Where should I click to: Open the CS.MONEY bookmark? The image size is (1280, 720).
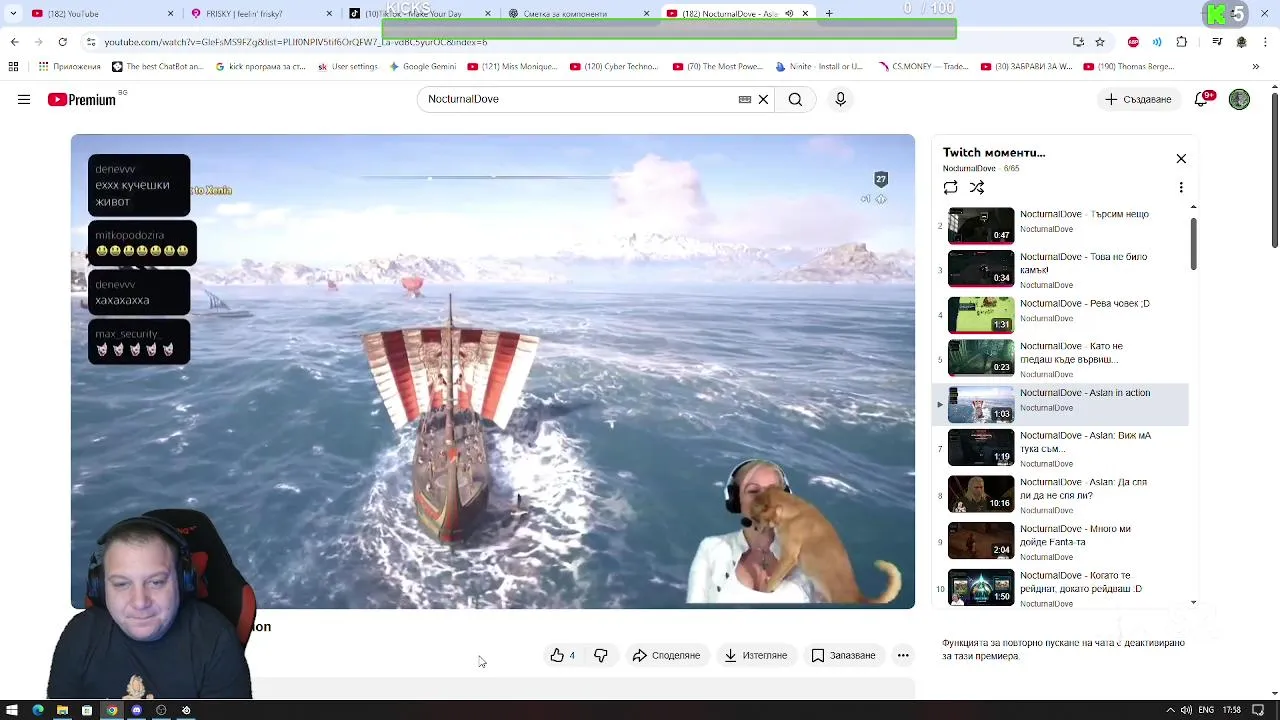tap(923, 67)
